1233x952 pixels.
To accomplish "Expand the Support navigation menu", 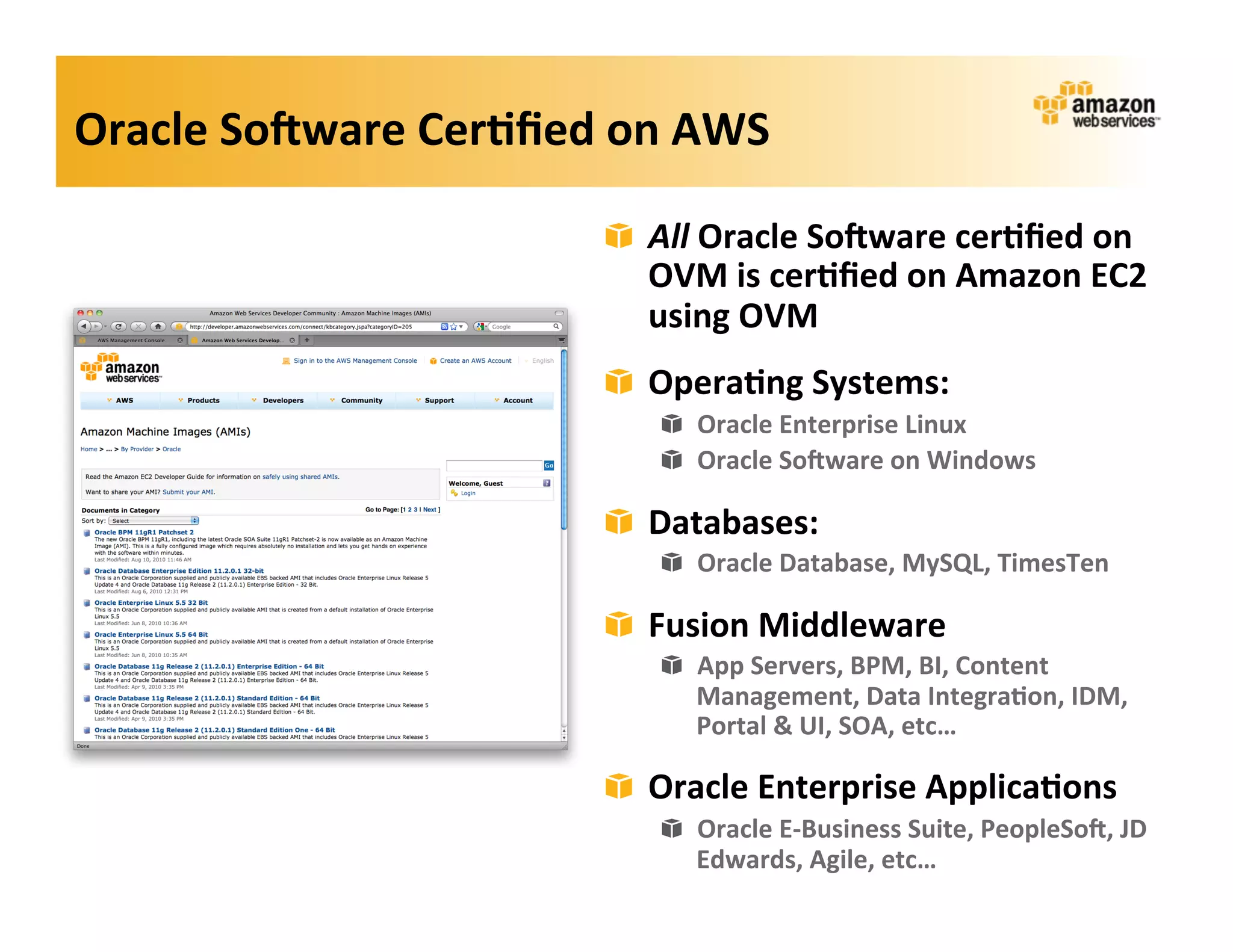I will [435, 400].
